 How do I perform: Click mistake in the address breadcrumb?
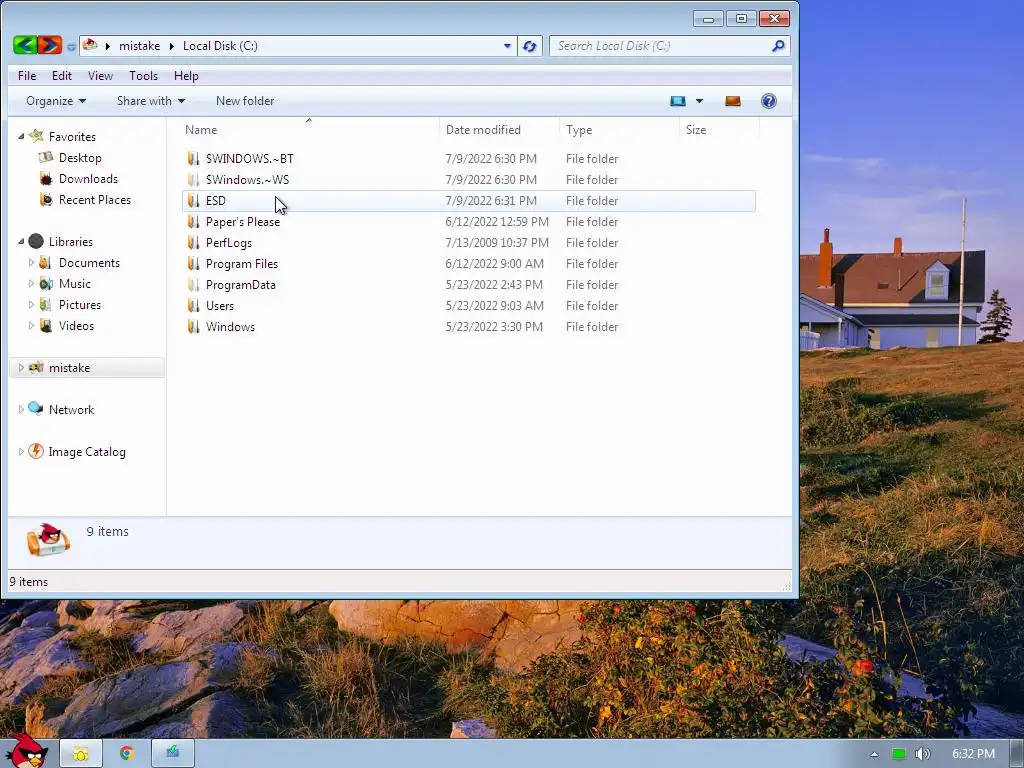coord(139,46)
